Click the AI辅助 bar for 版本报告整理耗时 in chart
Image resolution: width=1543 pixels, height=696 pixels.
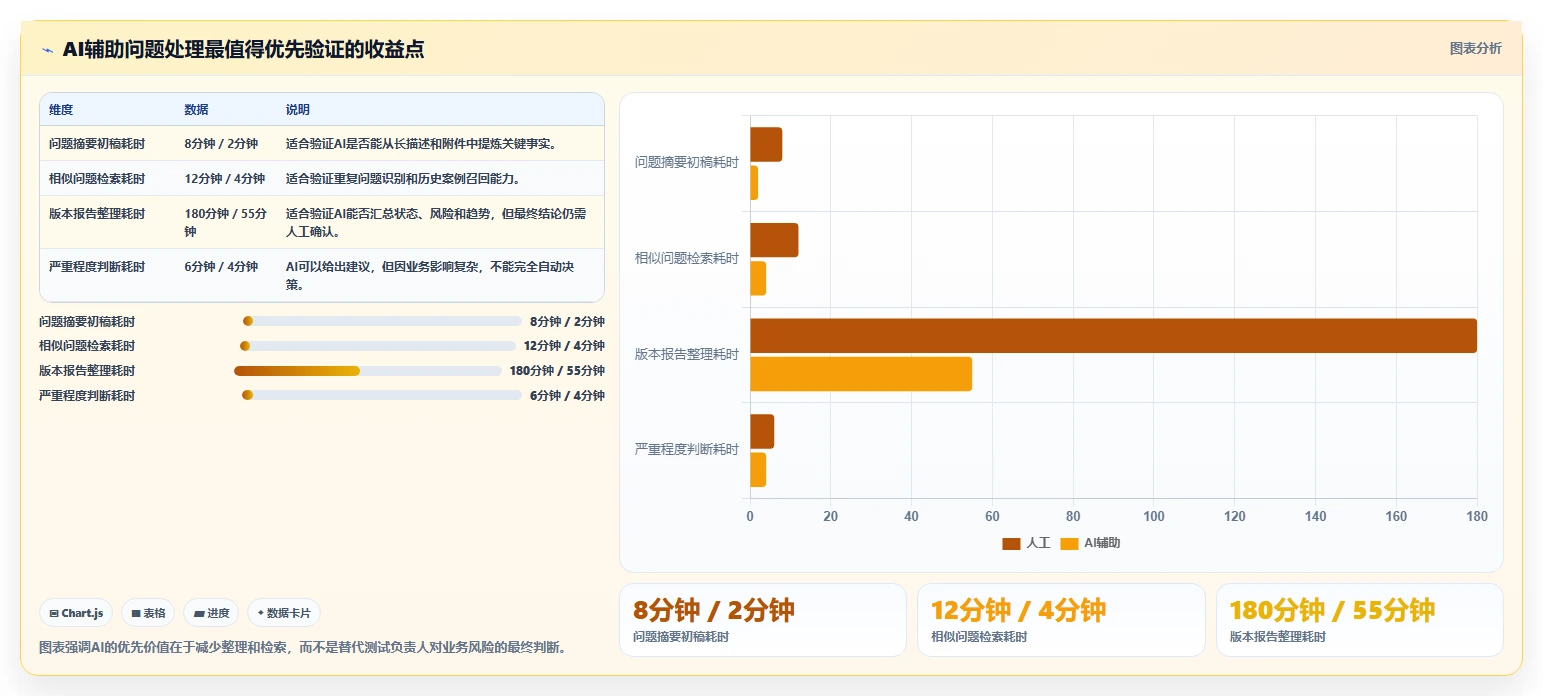tap(861, 374)
